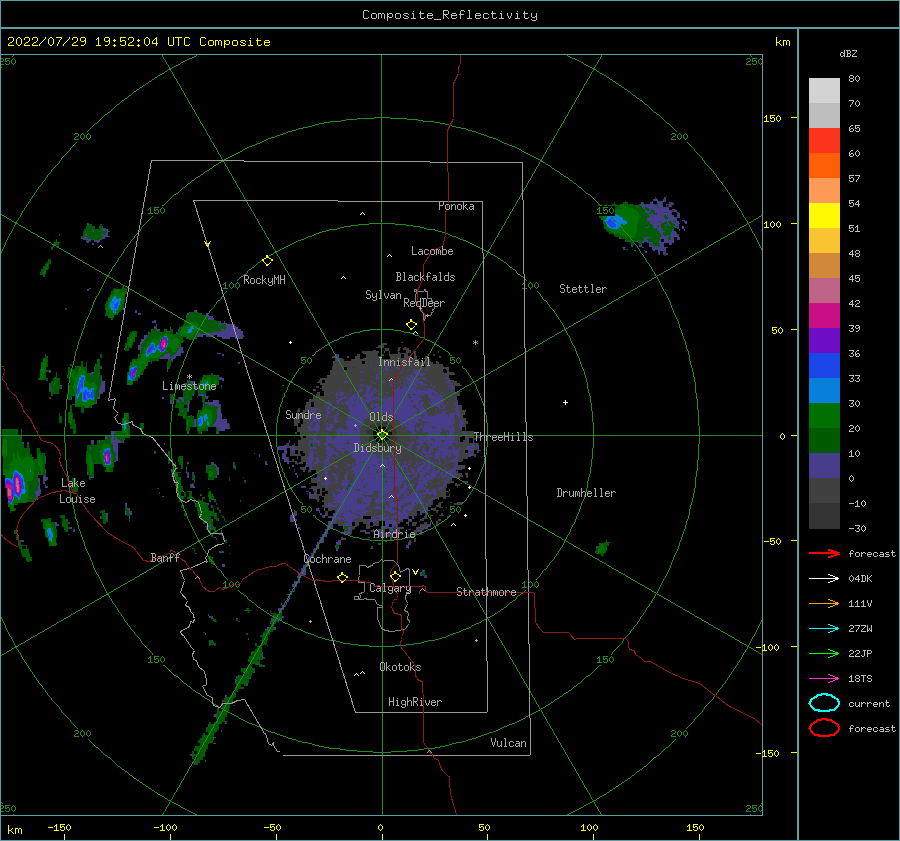Viewport: 900px width, 841px height.
Task: Click the green 22JP arrow legend icon
Action: pos(824,653)
